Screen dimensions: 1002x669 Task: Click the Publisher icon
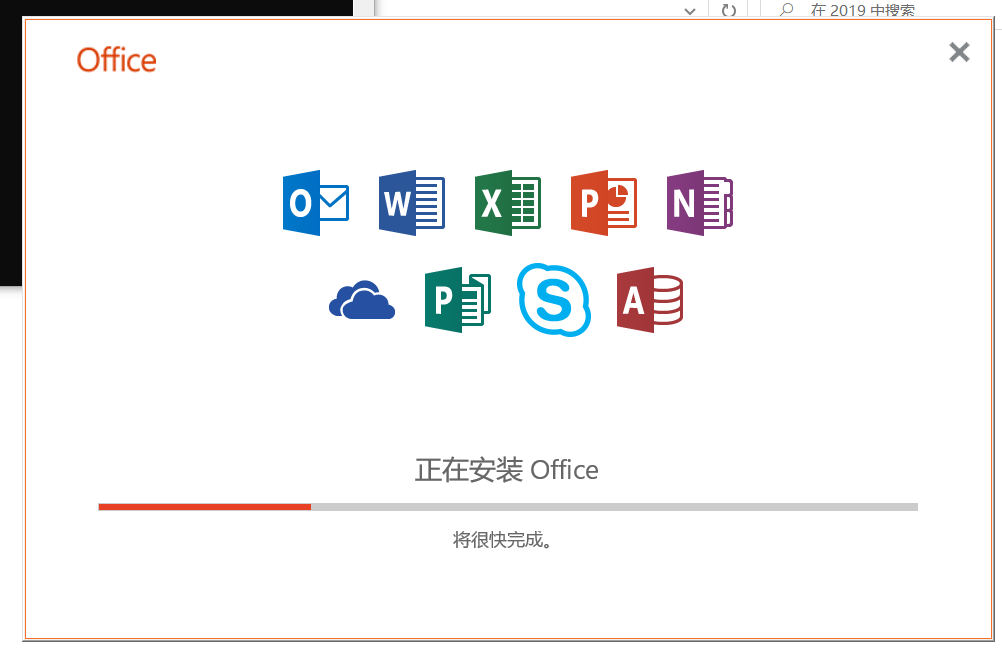point(457,300)
